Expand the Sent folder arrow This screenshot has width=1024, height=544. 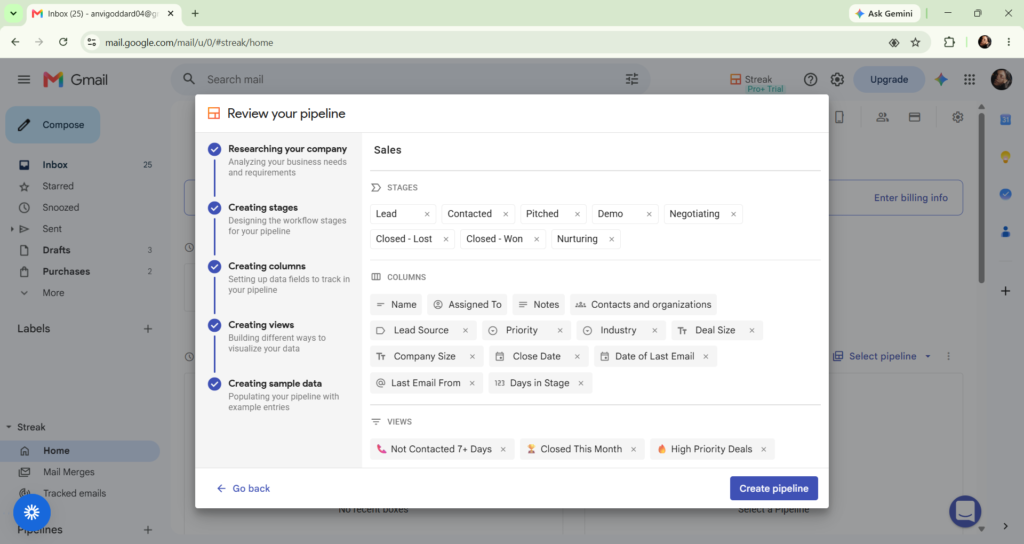pos(12,229)
